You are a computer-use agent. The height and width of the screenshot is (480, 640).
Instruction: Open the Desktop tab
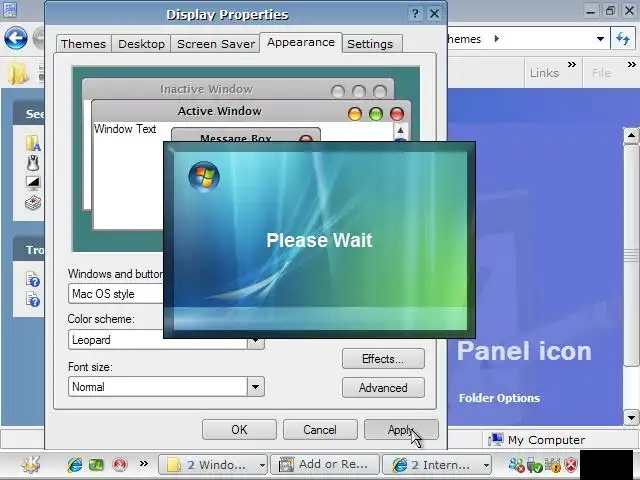141,44
